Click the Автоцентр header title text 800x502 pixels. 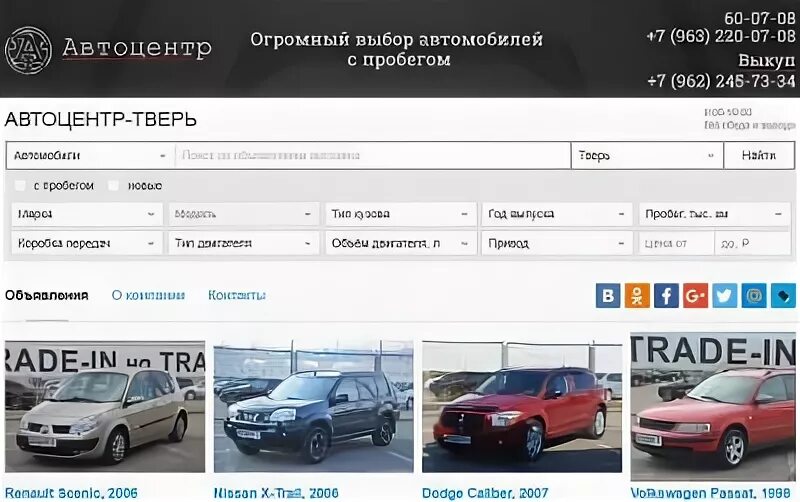tap(137, 48)
